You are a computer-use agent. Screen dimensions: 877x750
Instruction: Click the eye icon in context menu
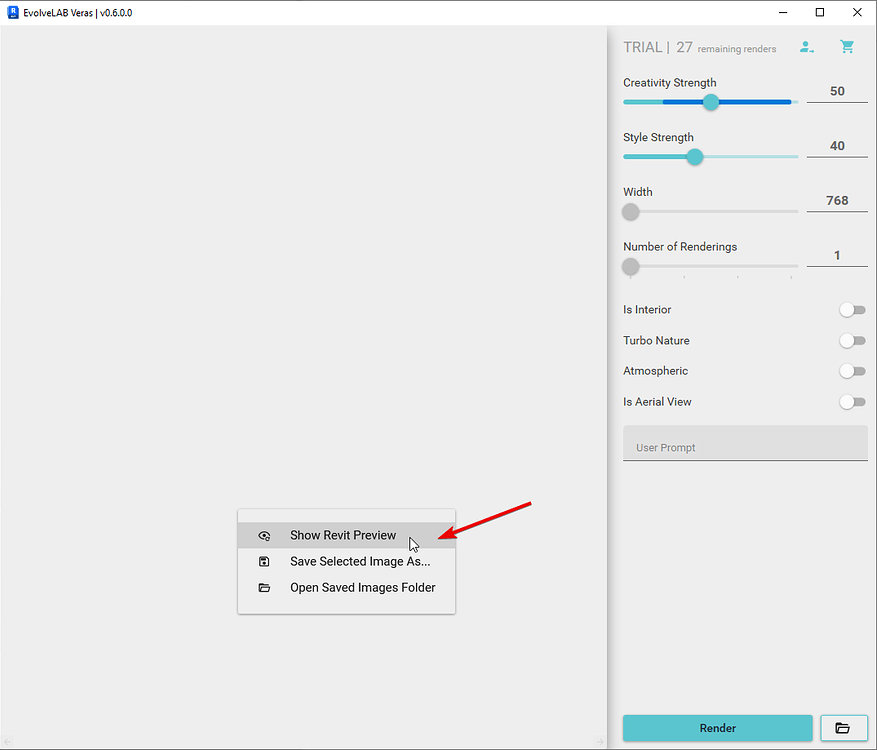pos(264,536)
